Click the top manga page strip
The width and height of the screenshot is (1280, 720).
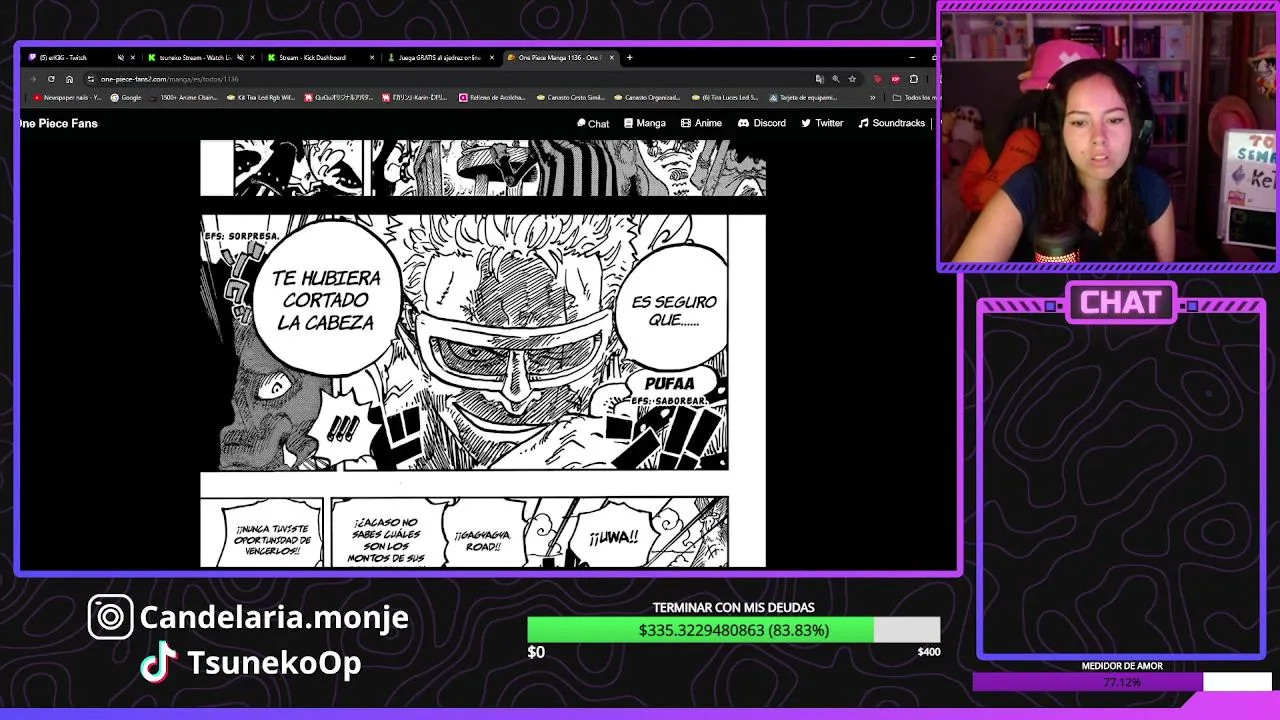click(483, 167)
